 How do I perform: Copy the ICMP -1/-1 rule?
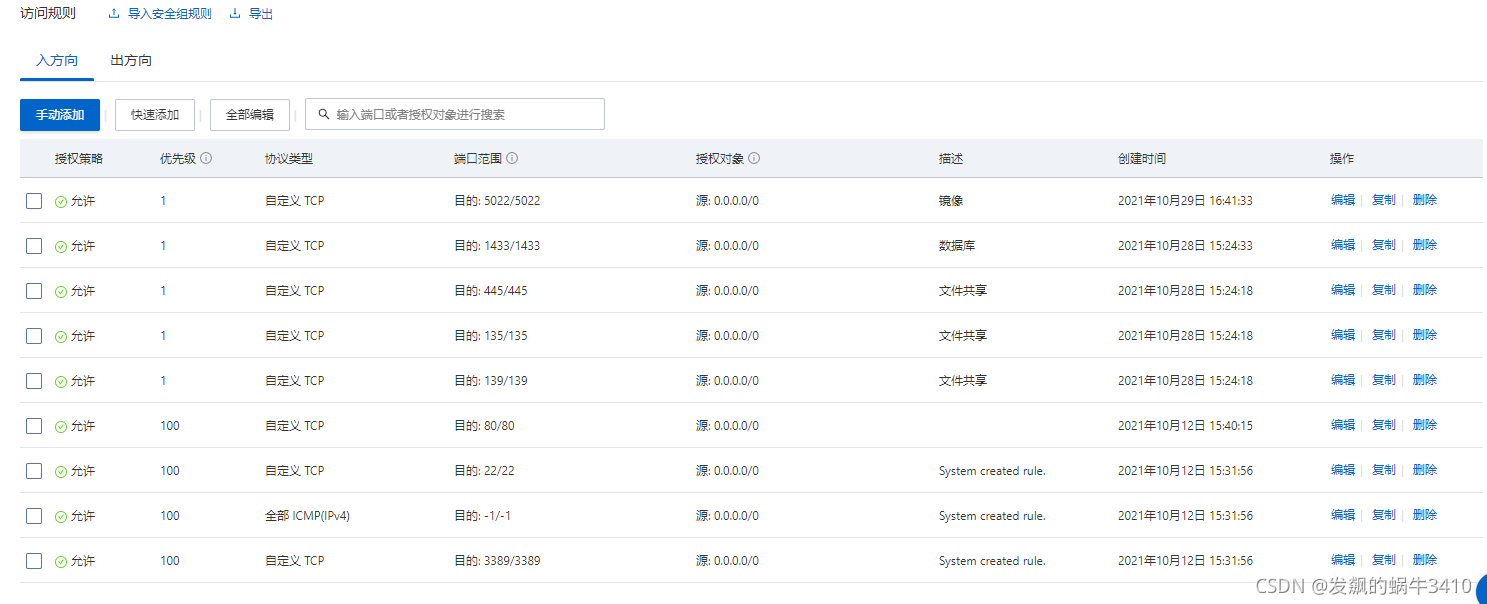pyautogui.click(x=1384, y=515)
